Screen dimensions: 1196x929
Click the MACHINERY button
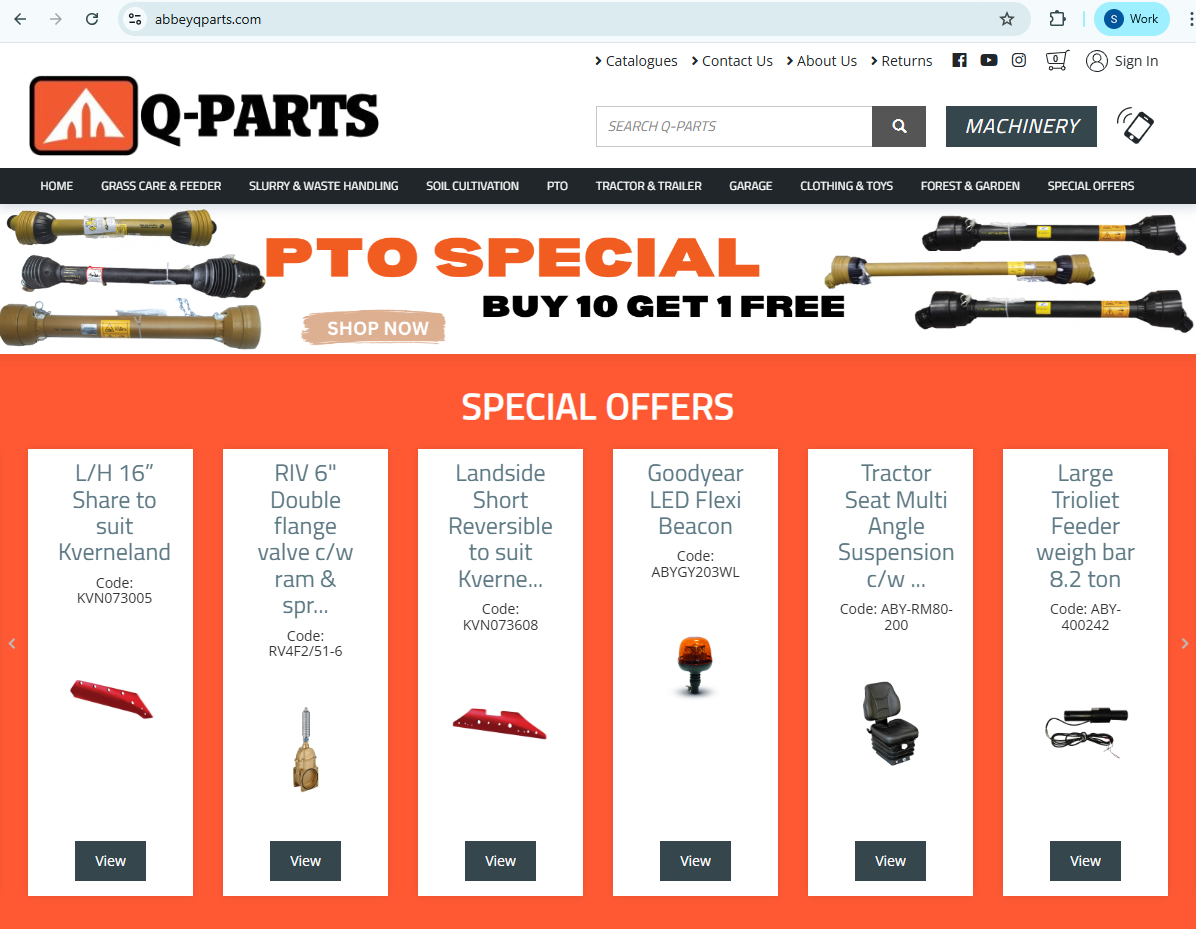pyautogui.click(x=1021, y=127)
